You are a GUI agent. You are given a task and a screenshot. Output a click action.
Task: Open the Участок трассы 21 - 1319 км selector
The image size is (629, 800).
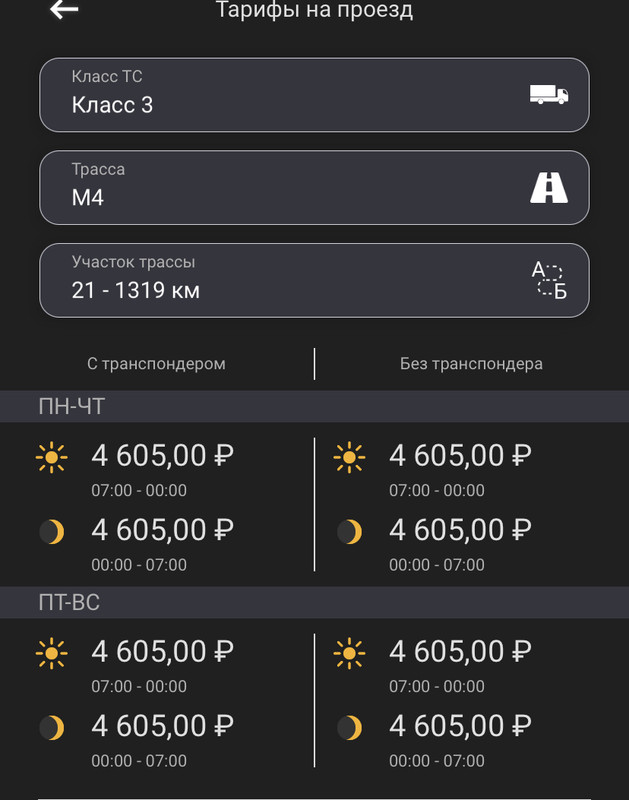pos(314,280)
